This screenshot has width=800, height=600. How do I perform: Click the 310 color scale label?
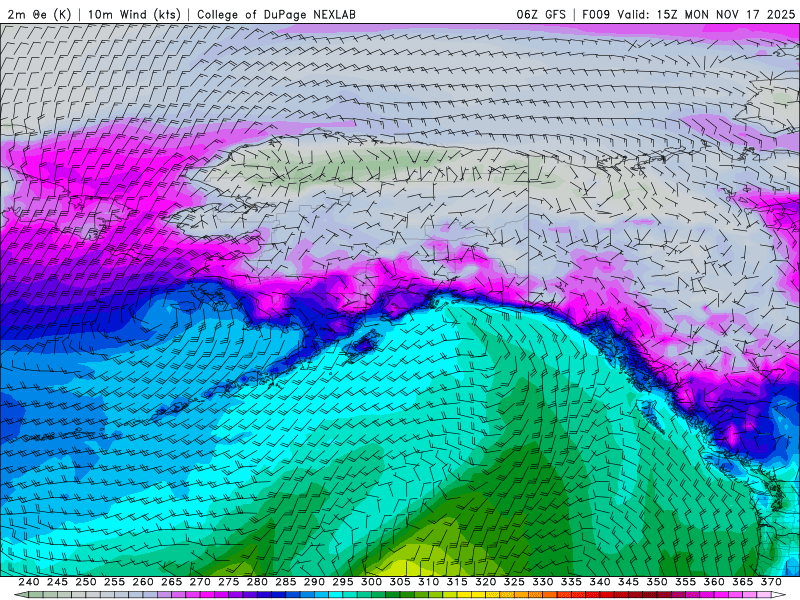pyautogui.click(x=429, y=582)
